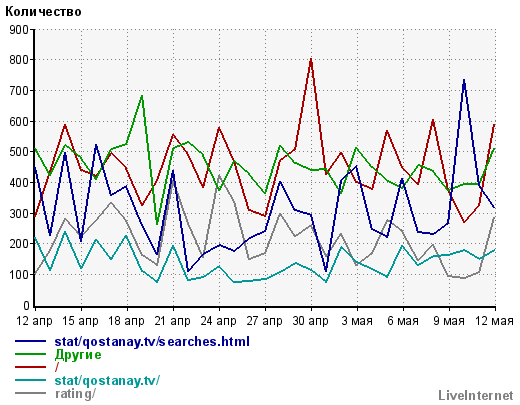Click the 30 апр date label
The height and width of the screenshot is (405, 520).
tap(310, 321)
